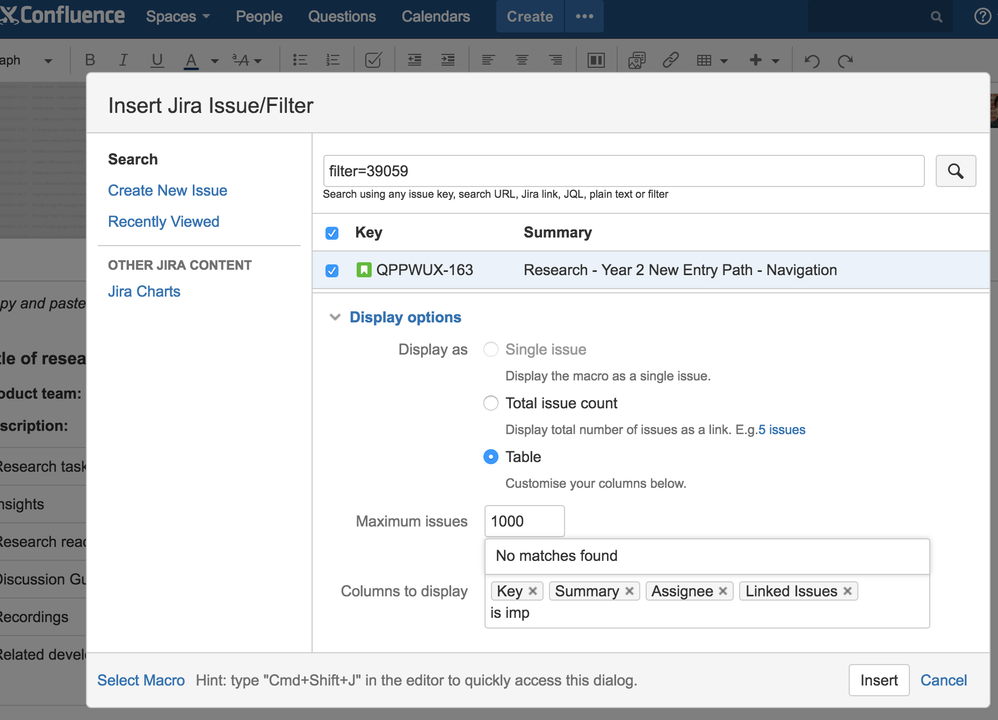Select the Total issue count radio button

coord(491,403)
